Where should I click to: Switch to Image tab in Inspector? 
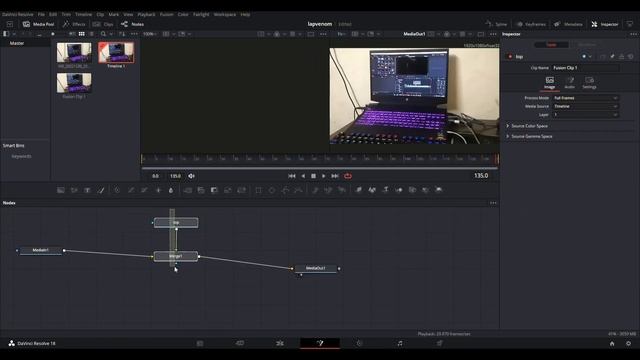[x=550, y=82]
